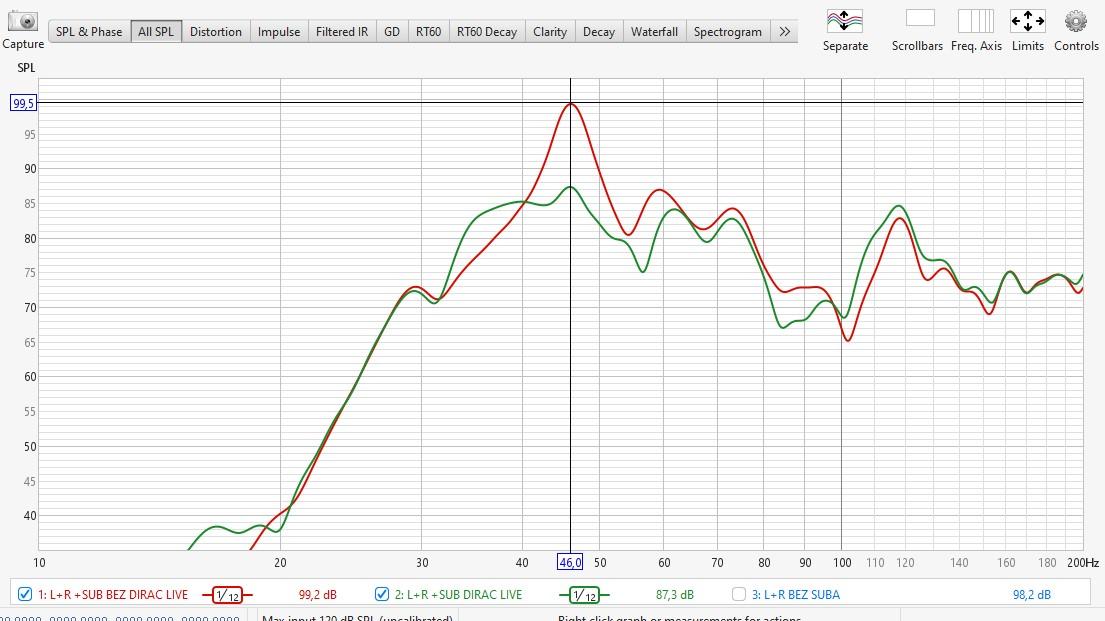1105x621 pixels.
Task: Click the Capture camera icon
Action: pyautogui.click(x=22, y=22)
